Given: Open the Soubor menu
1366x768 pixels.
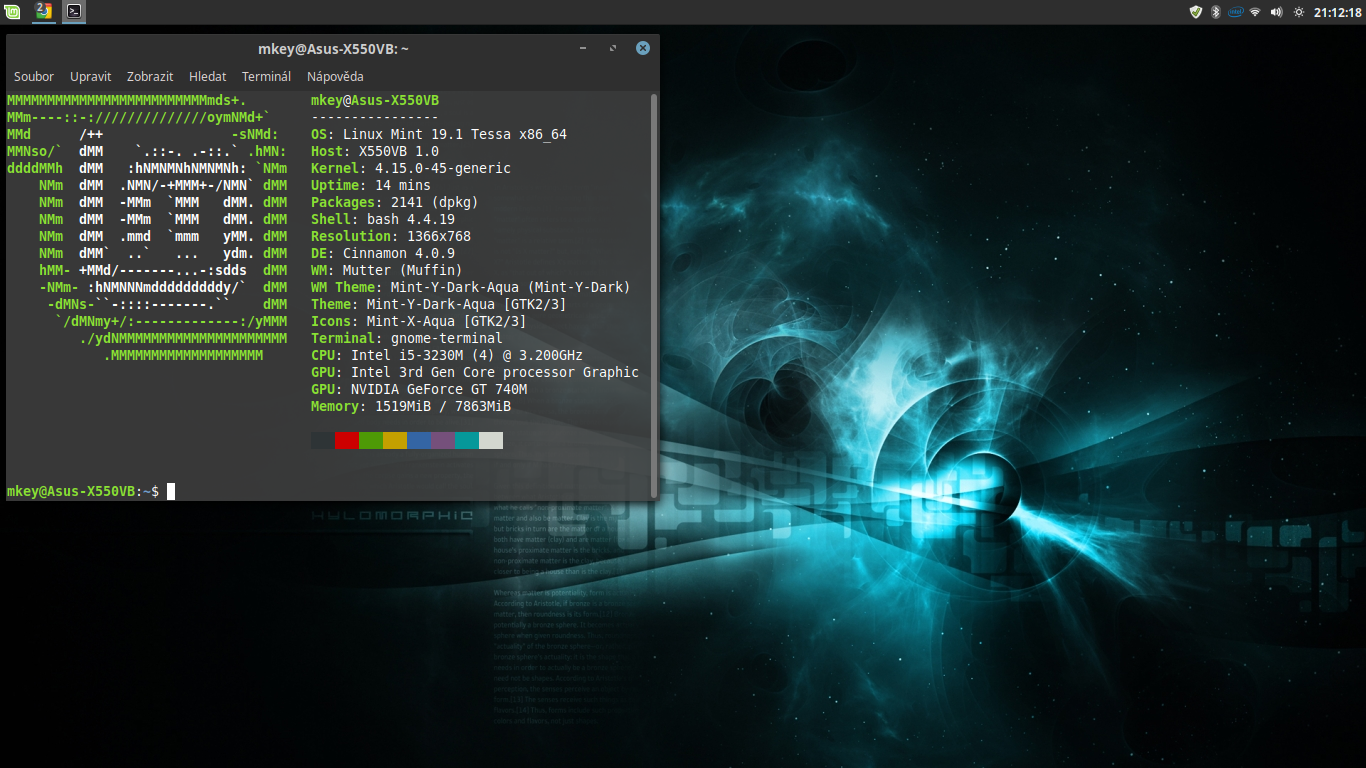Looking at the screenshot, I should pos(34,76).
